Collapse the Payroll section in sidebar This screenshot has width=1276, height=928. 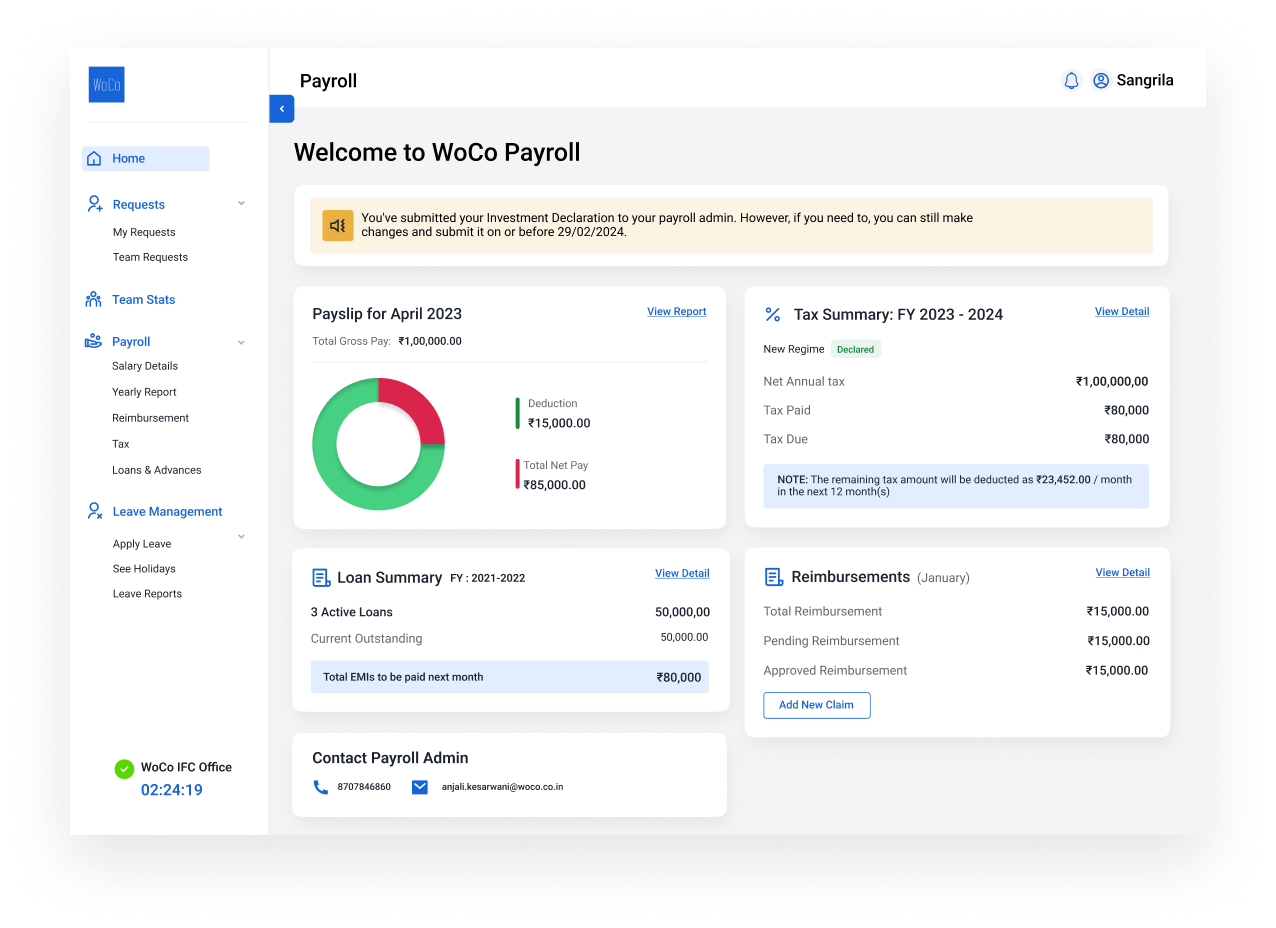point(240,341)
